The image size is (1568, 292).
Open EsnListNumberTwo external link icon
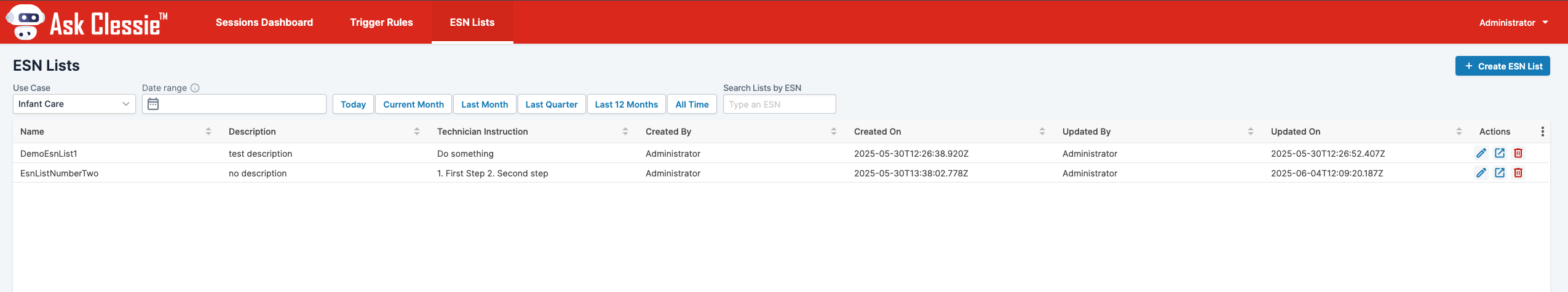coord(1499,173)
